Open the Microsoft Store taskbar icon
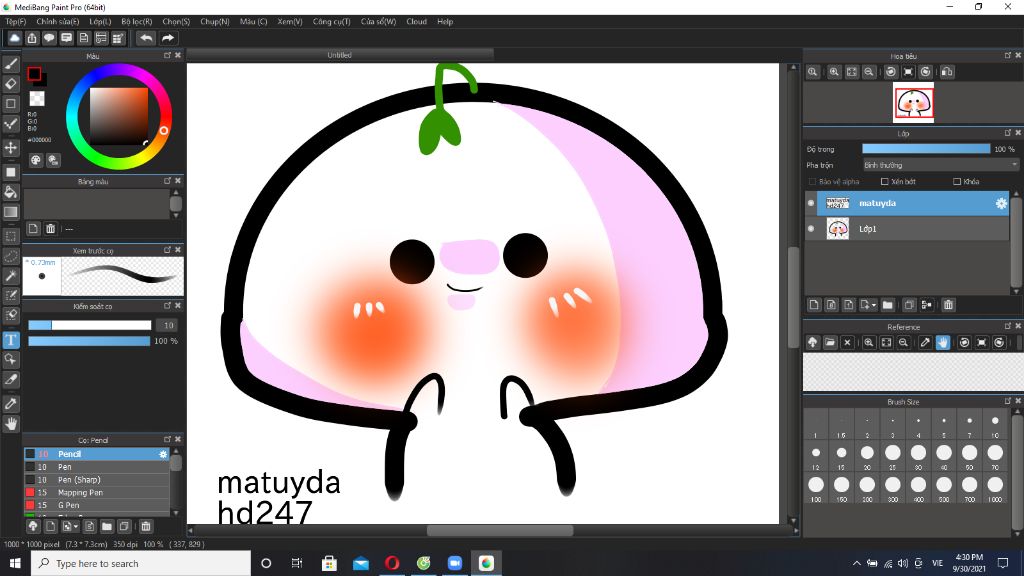The height and width of the screenshot is (576, 1024). (x=329, y=563)
